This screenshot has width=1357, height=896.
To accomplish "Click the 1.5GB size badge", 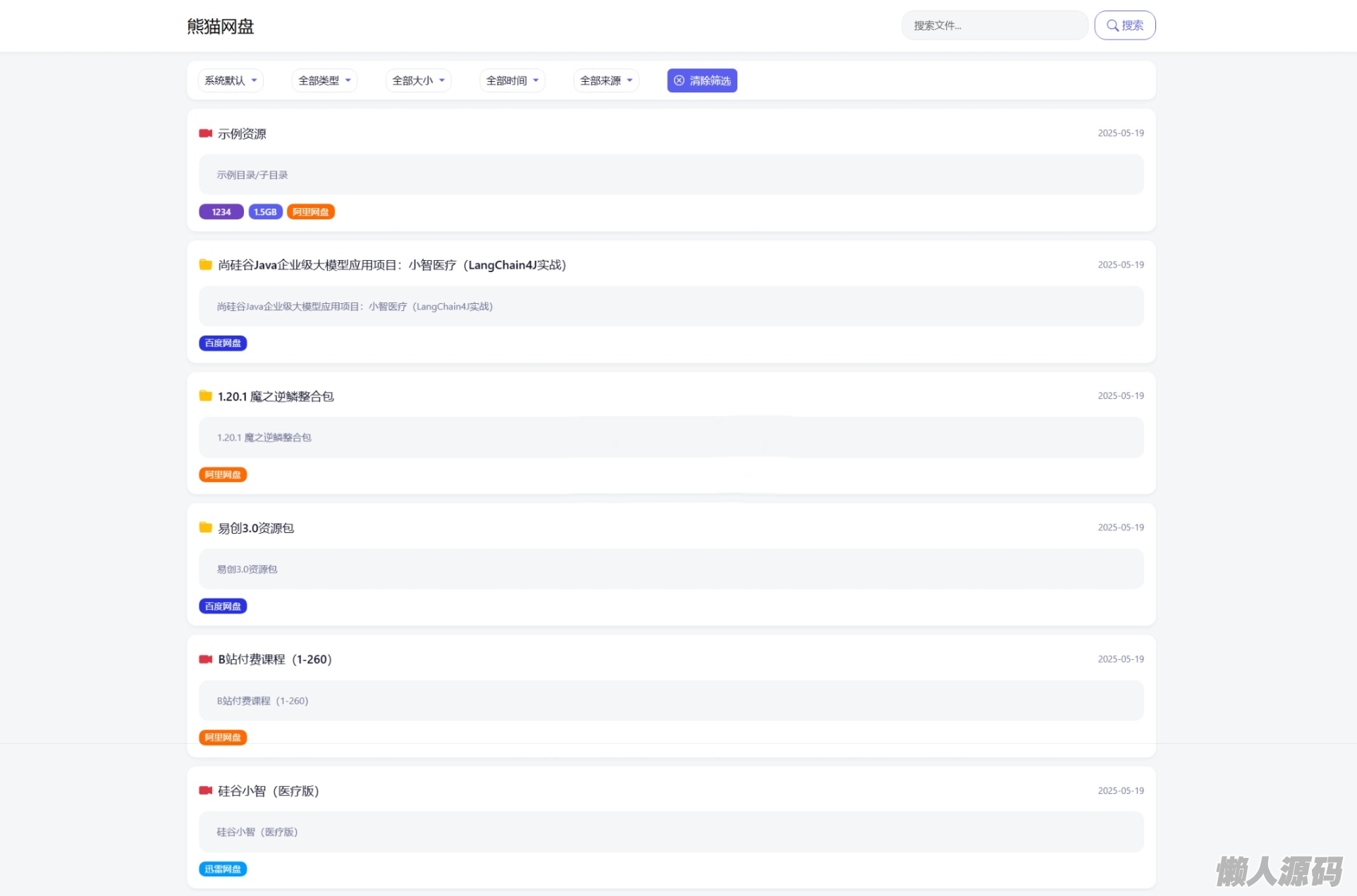I will click(265, 212).
